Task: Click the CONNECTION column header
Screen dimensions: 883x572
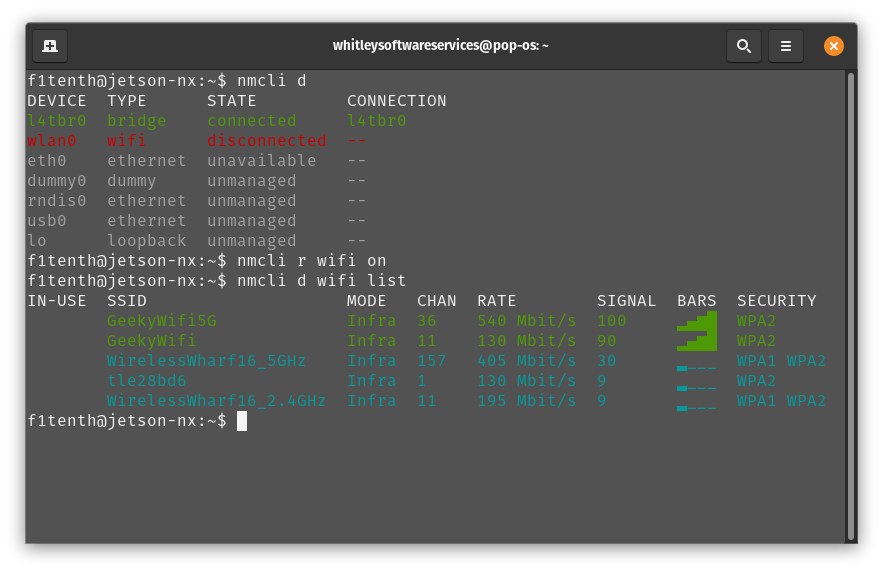Action: coord(396,101)
